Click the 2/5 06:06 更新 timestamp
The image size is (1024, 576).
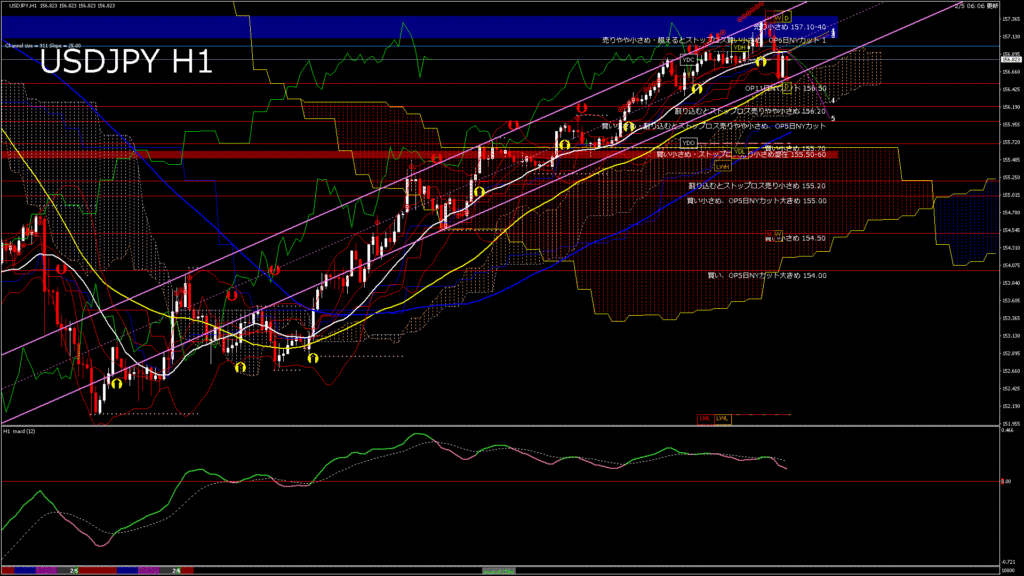[975, 5]
